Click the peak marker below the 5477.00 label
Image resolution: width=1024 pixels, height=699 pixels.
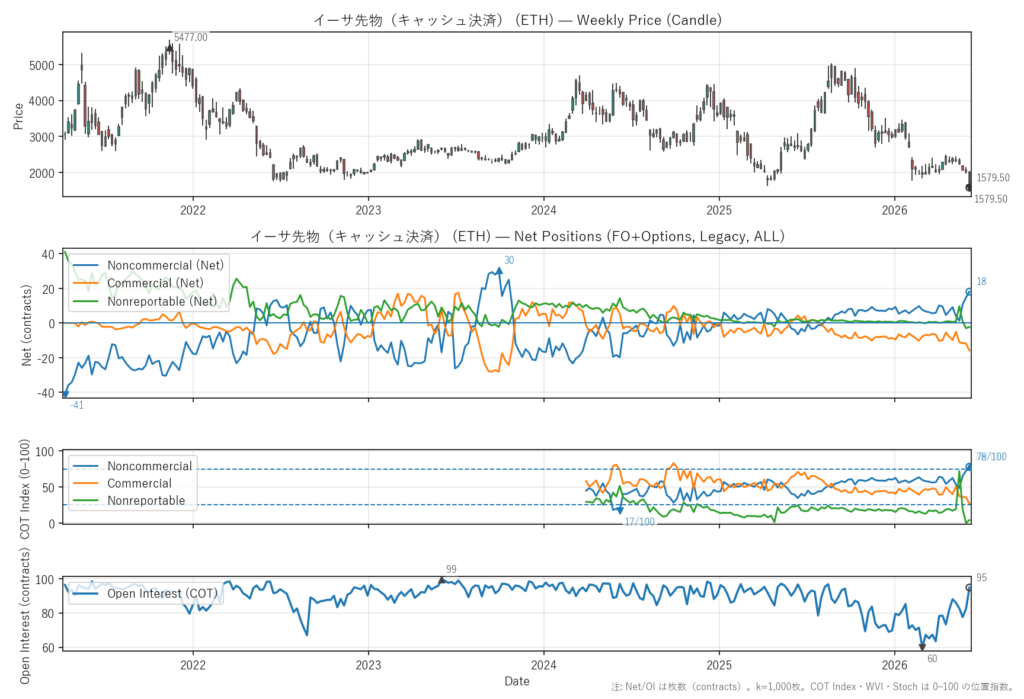[170, 48]
